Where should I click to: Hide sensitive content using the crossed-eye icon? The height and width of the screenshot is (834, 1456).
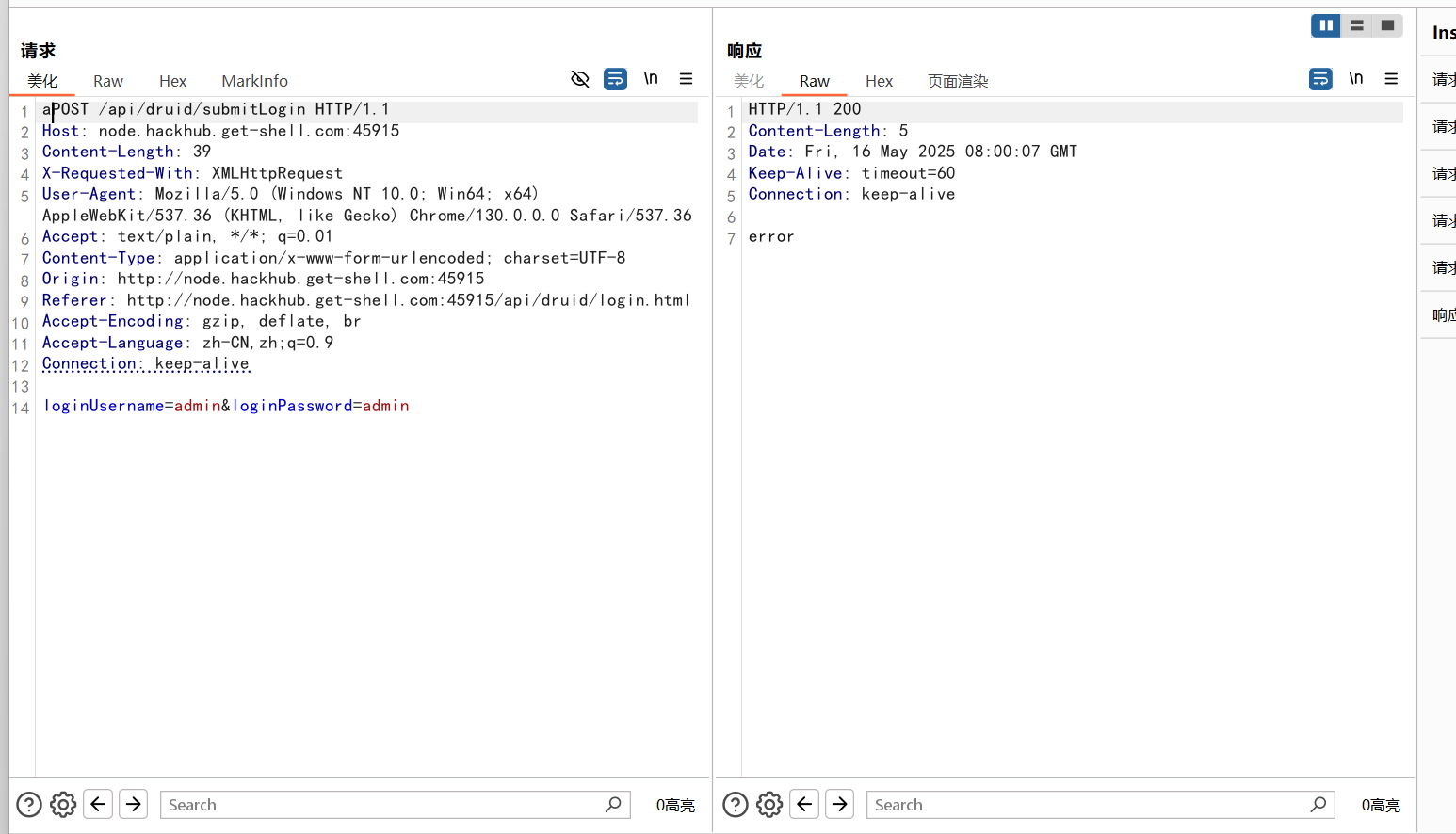click(580, 79)
